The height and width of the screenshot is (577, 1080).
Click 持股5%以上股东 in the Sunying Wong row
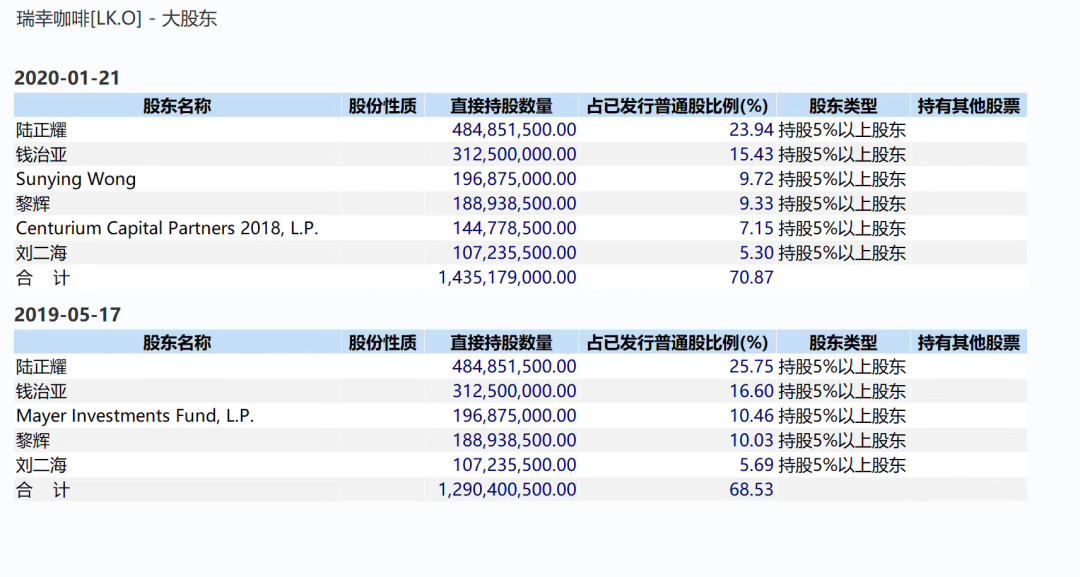(x=842, y=180)
